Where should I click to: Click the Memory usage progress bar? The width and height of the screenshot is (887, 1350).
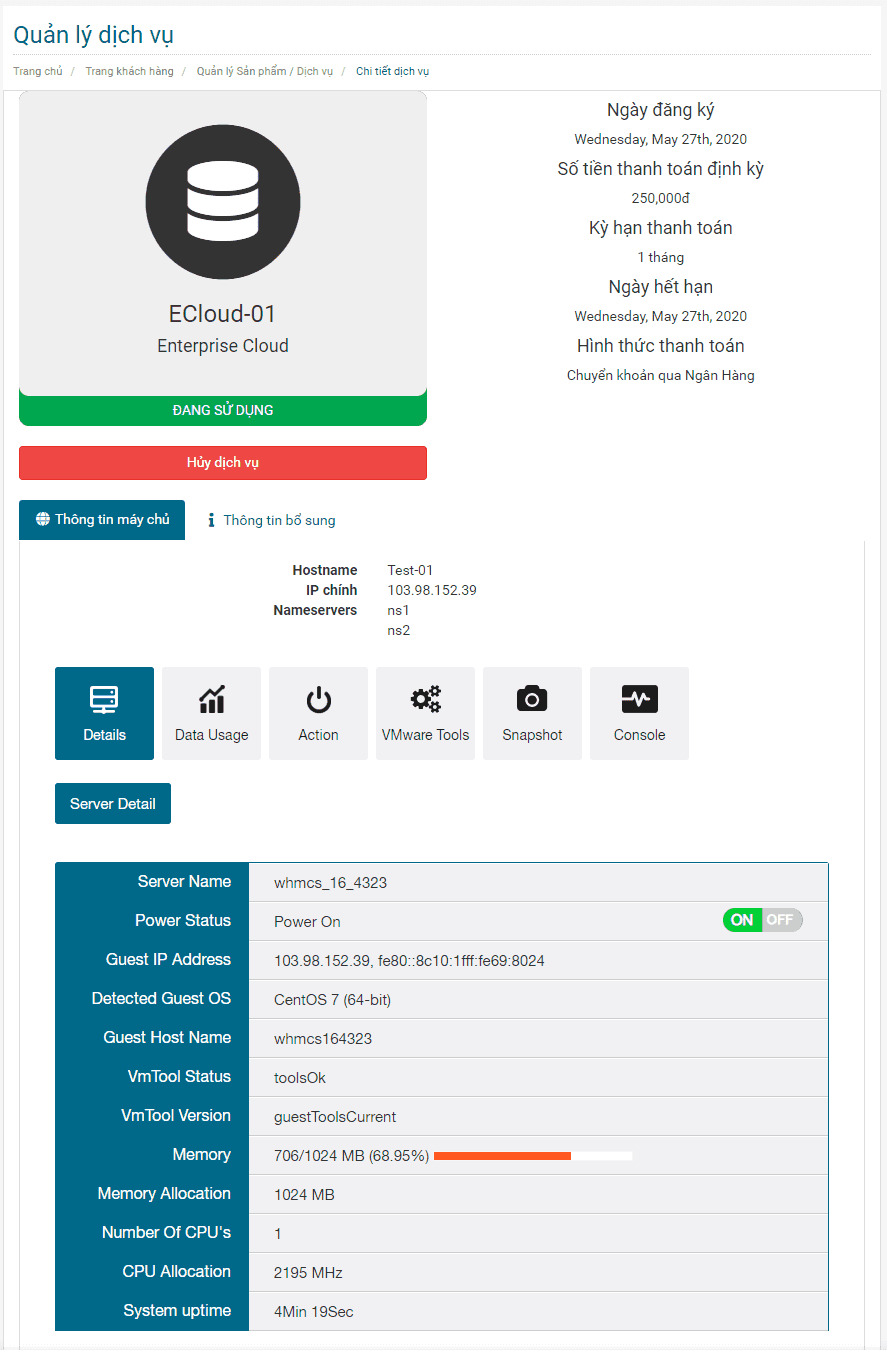[533, 1156]
